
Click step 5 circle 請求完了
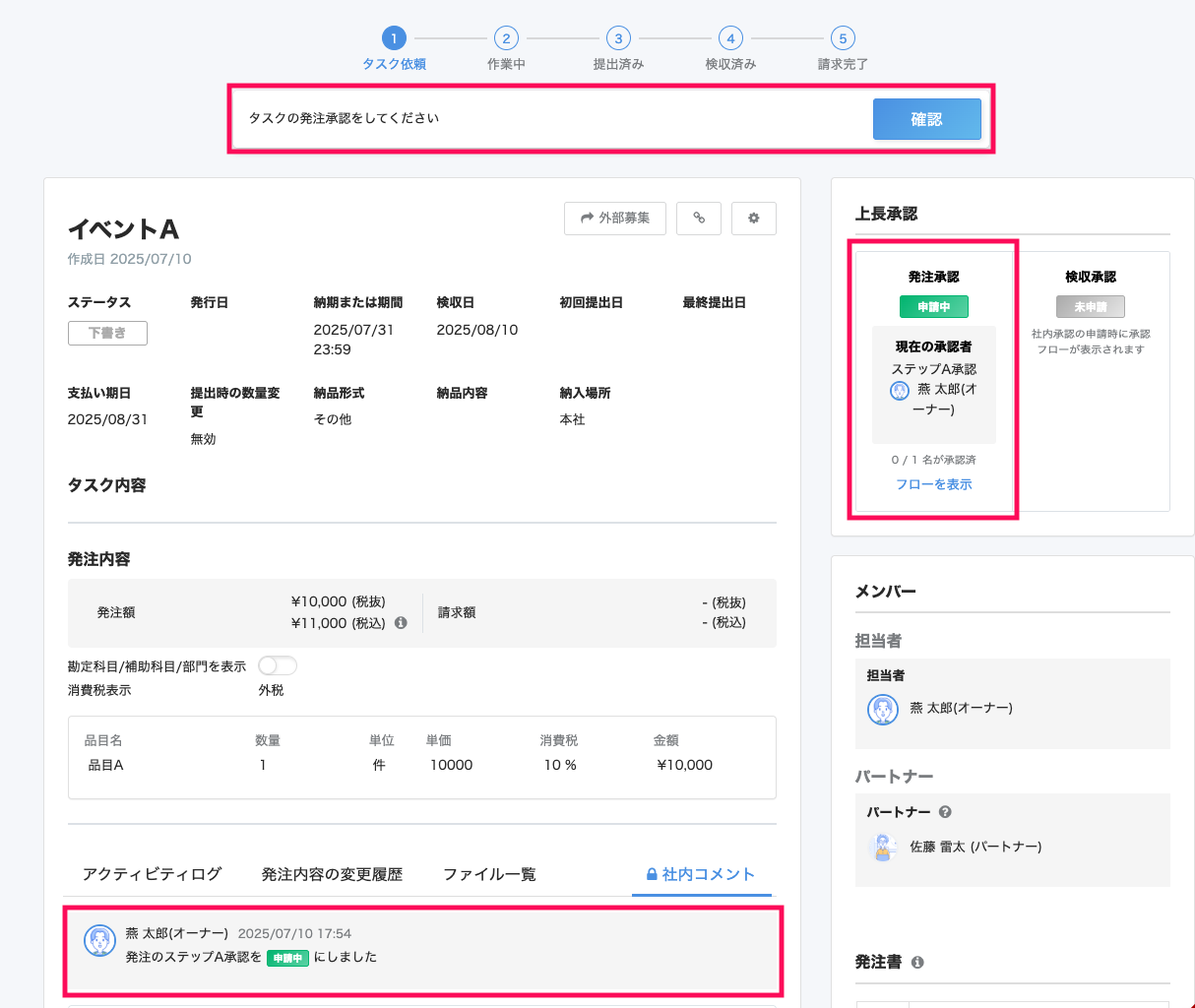click(x=843, y=38)
